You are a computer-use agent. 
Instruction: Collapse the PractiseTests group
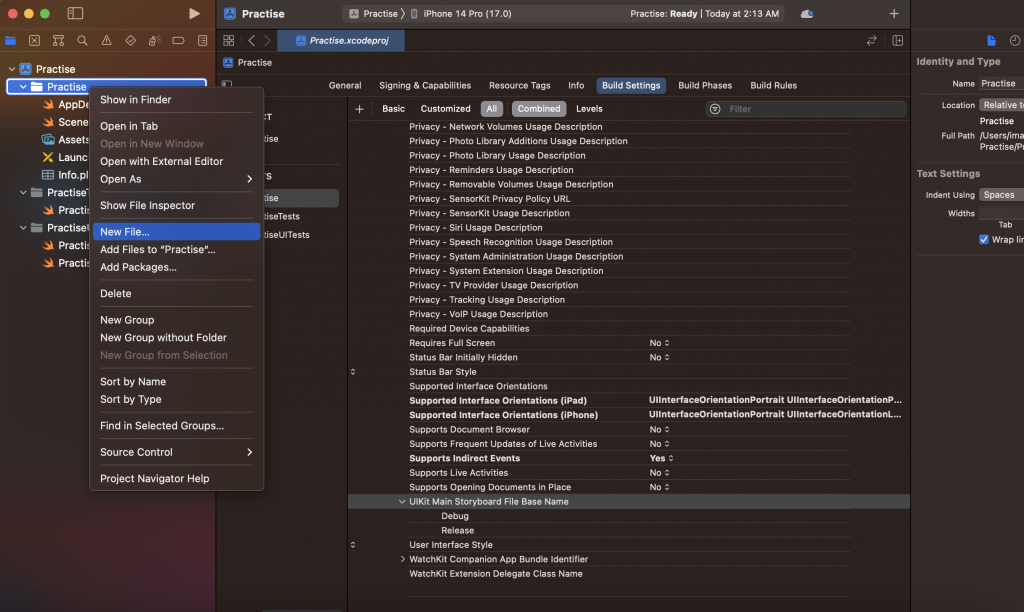click(x=23, y=192)
